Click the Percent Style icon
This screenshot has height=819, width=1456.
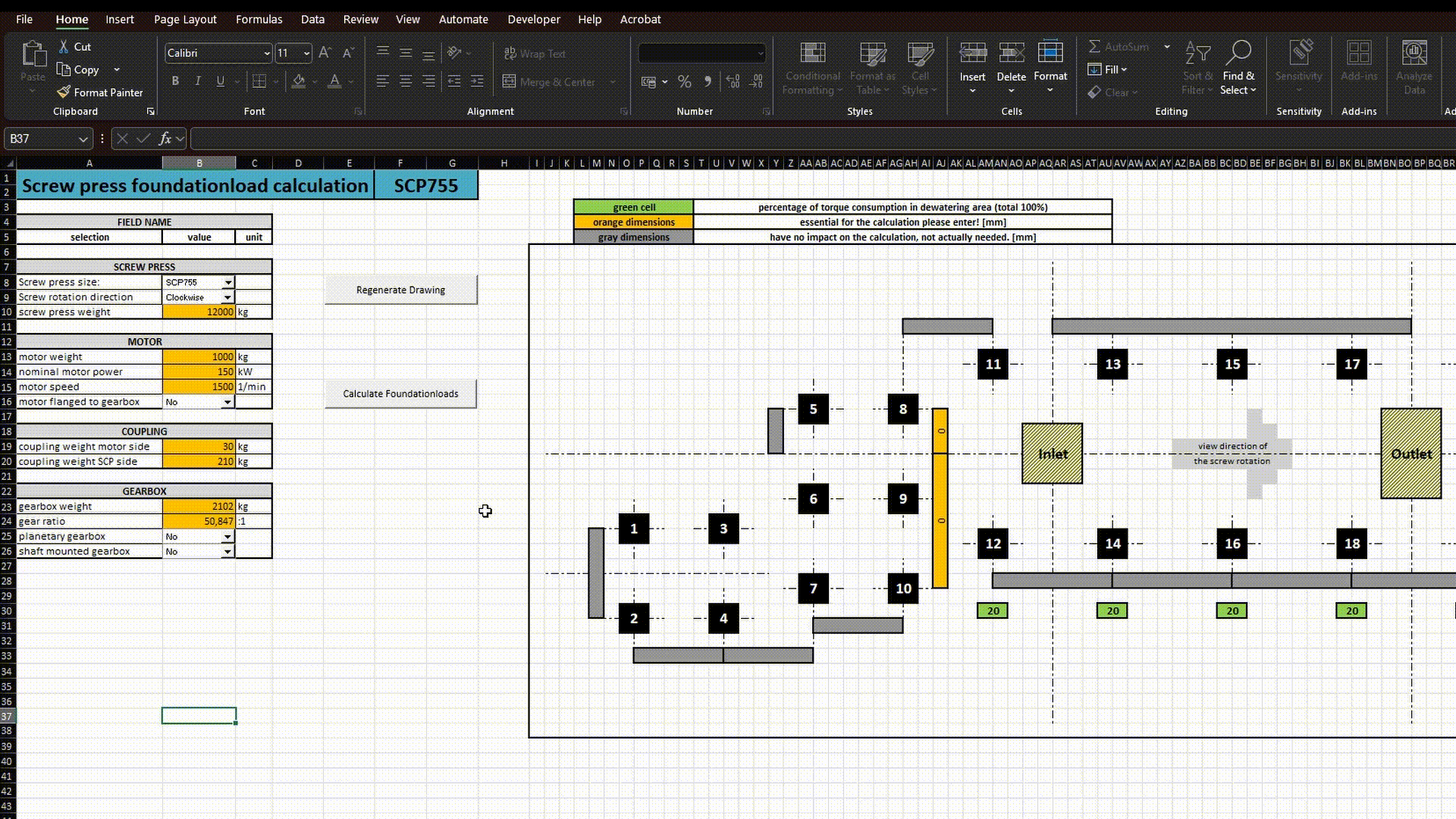pyautogui.click(x=684, y=82)
